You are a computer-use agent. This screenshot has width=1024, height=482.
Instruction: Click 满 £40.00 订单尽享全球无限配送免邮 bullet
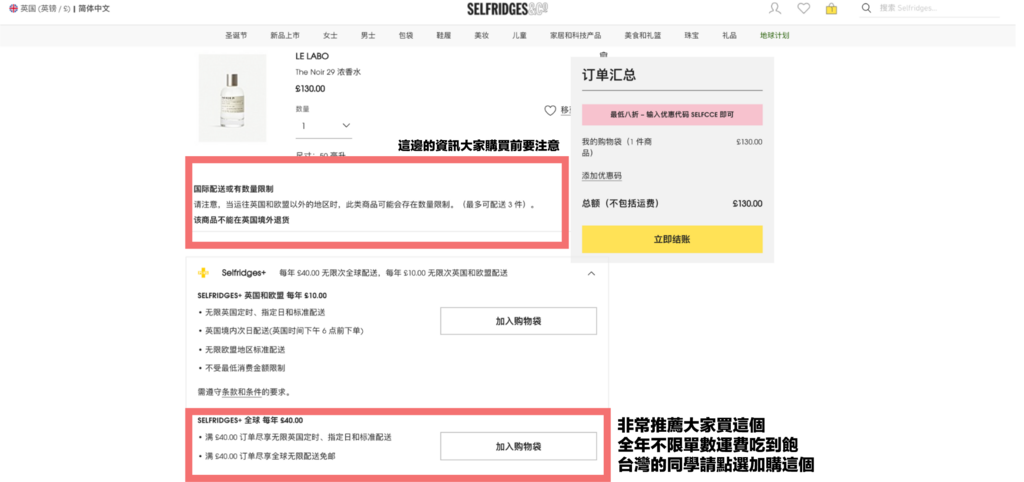coord(270,455)
